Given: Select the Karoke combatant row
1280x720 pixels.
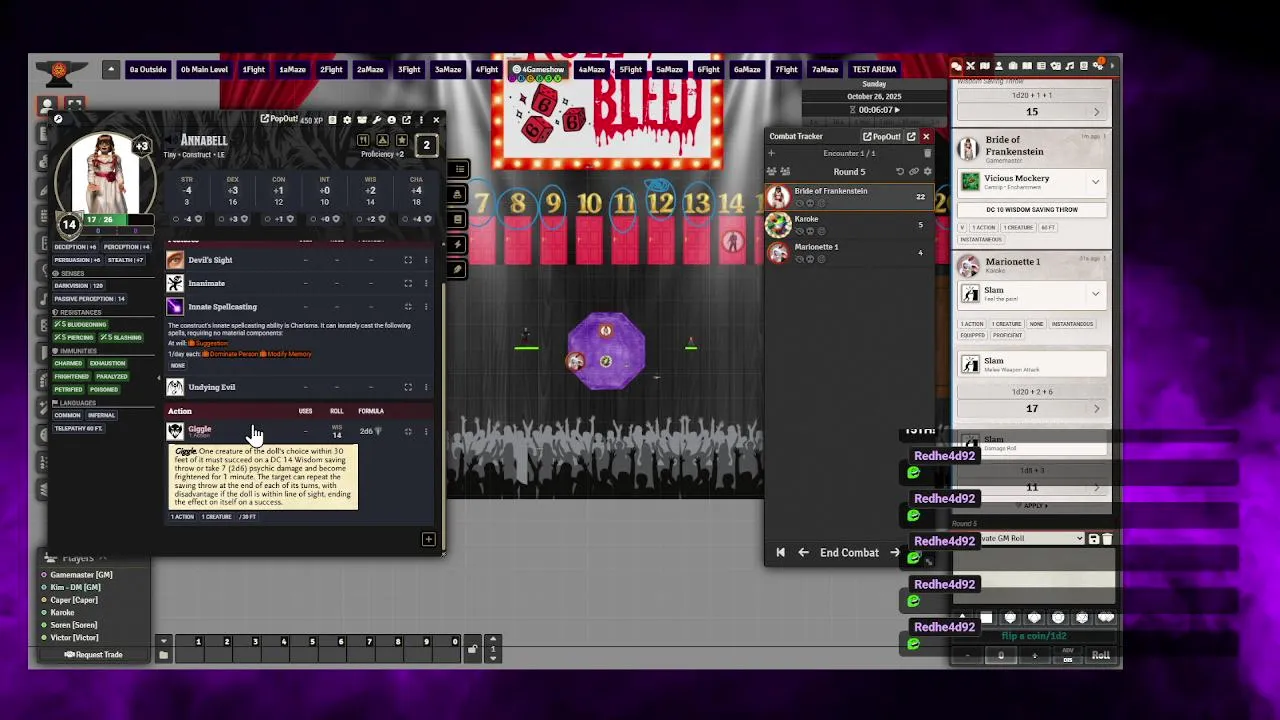Looking at the screenshot, I should click(849, 225).
